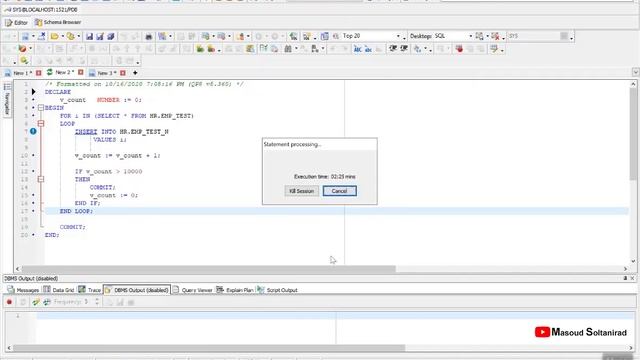Click the lowercase abc icon

[368, 49]
